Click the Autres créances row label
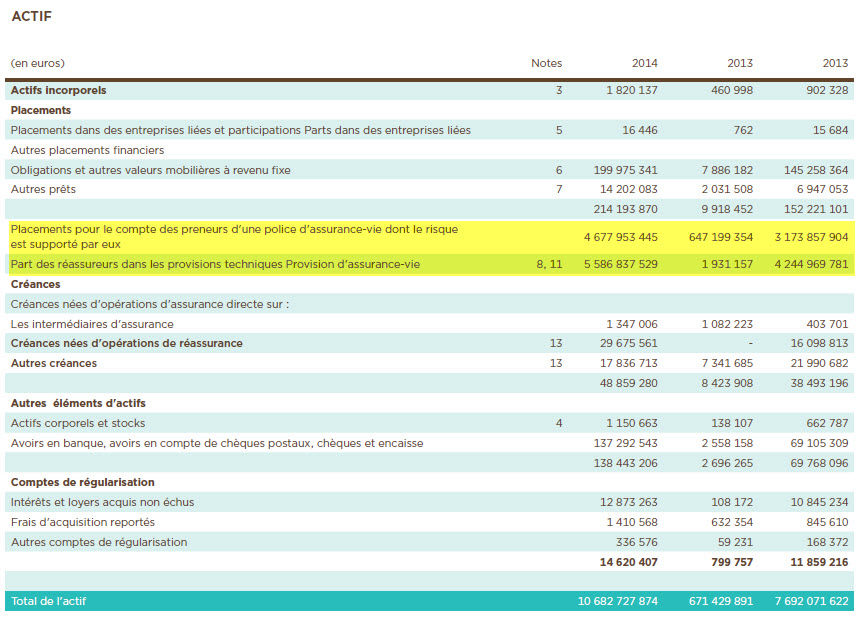 [54, 363]
